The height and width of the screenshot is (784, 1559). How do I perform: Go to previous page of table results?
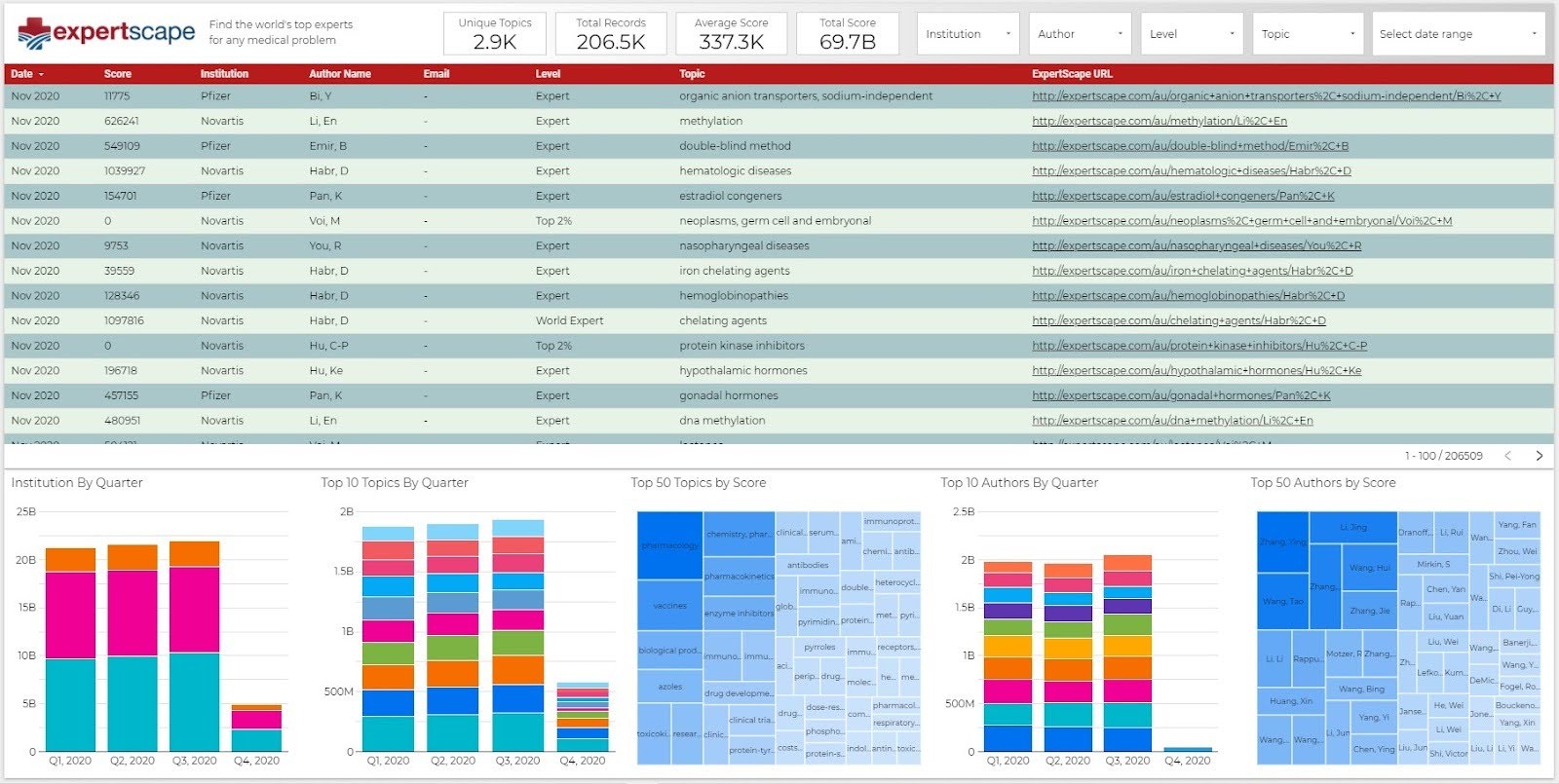1507,456
